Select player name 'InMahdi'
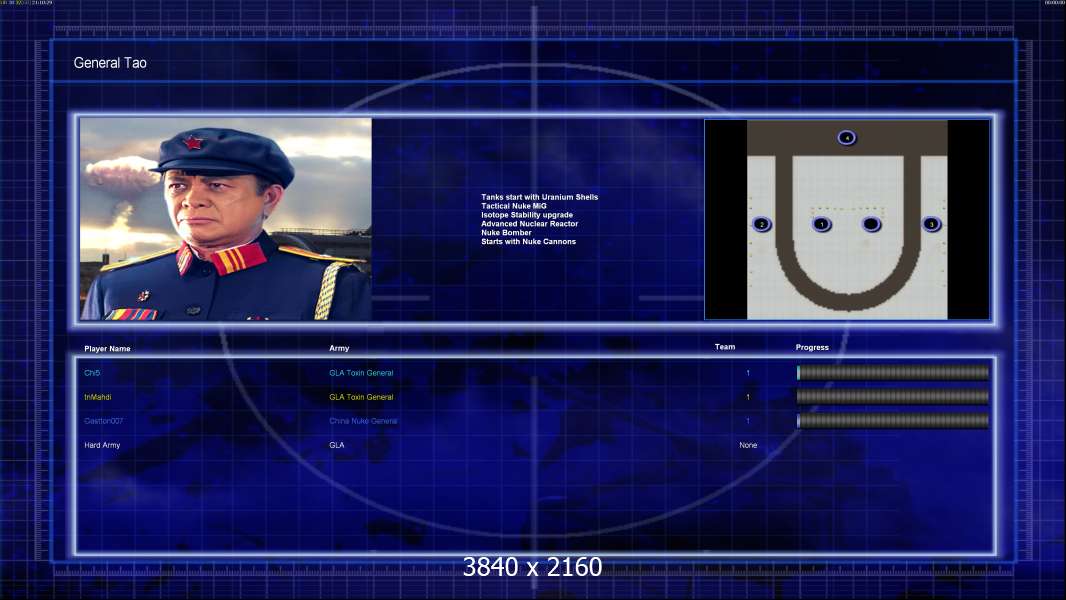 [x=98, y=397]
